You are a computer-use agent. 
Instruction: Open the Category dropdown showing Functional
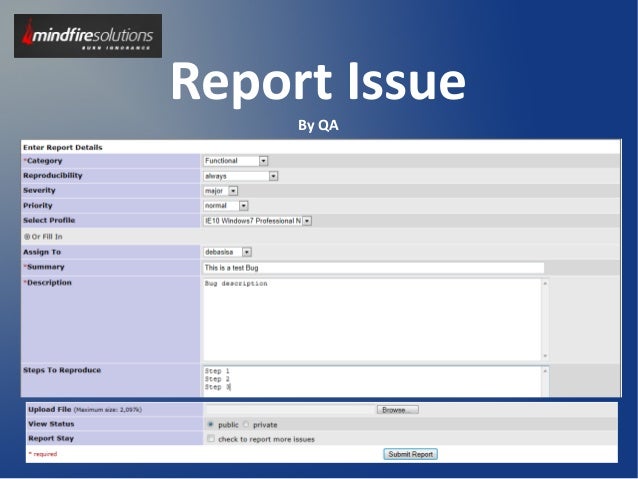(x=235, y=161)
